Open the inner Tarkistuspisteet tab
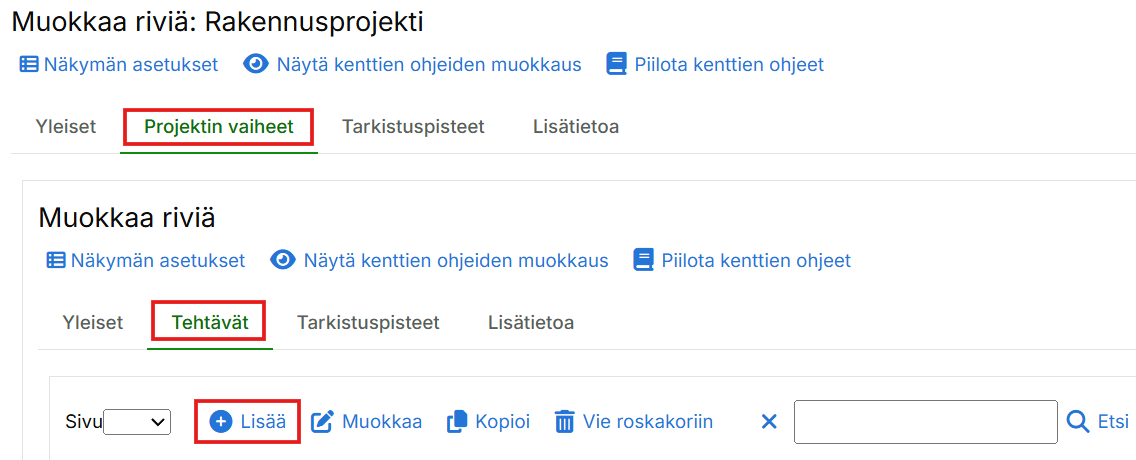Image resolution: width=1136 pixels, height=460 pixels. tap(368, 323)
